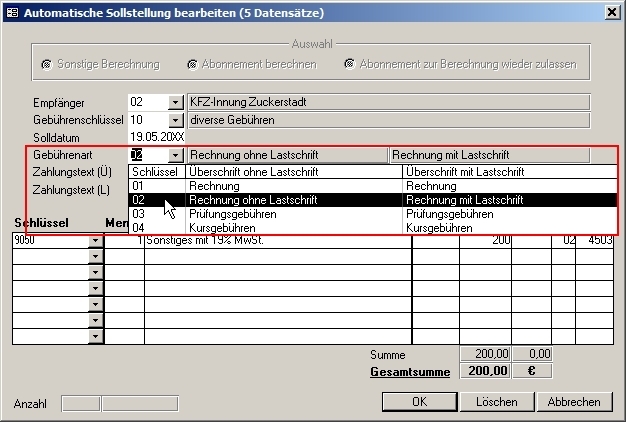Close the dialog with the X button
The width and height of the screenshot is (626, 422).
coord(611,12)
